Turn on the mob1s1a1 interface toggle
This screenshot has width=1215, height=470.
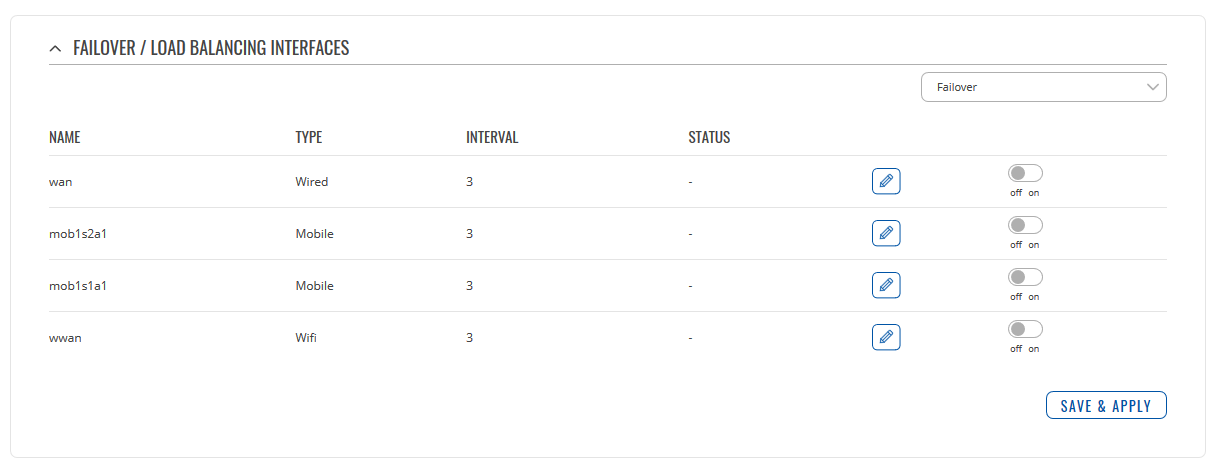(x=1025, y=277)
